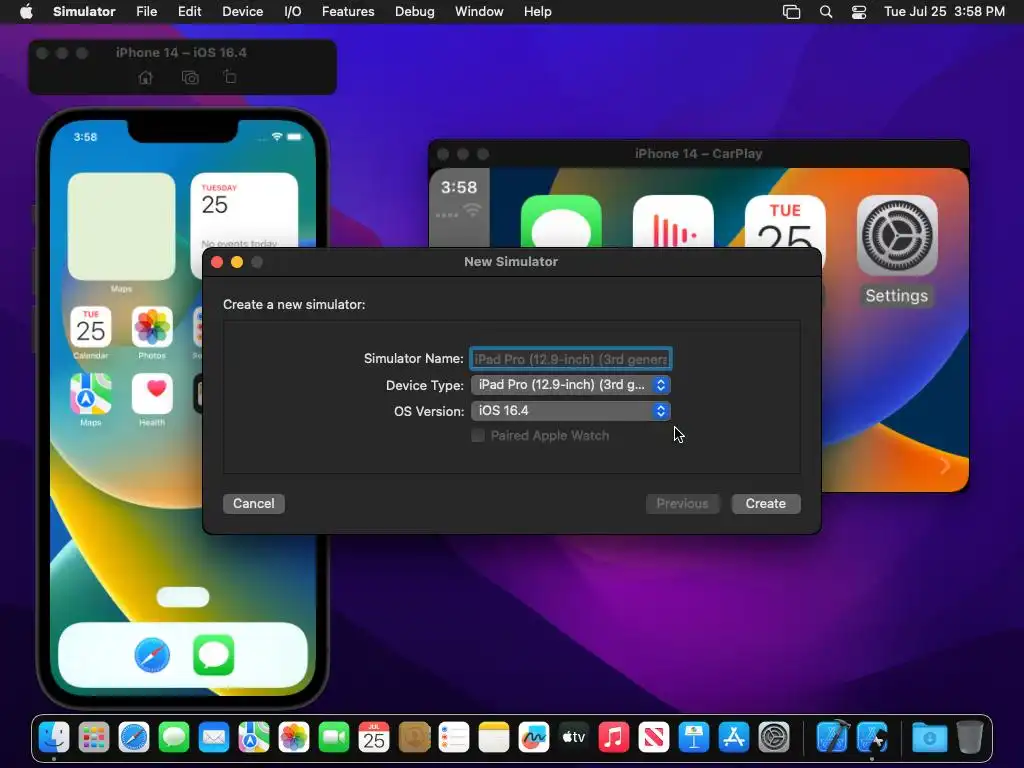Viewport: 1024px width, 768px height.
Task: Click the iPhone 14 – CarPlay title bar
Action: click(x=699, y=153)
